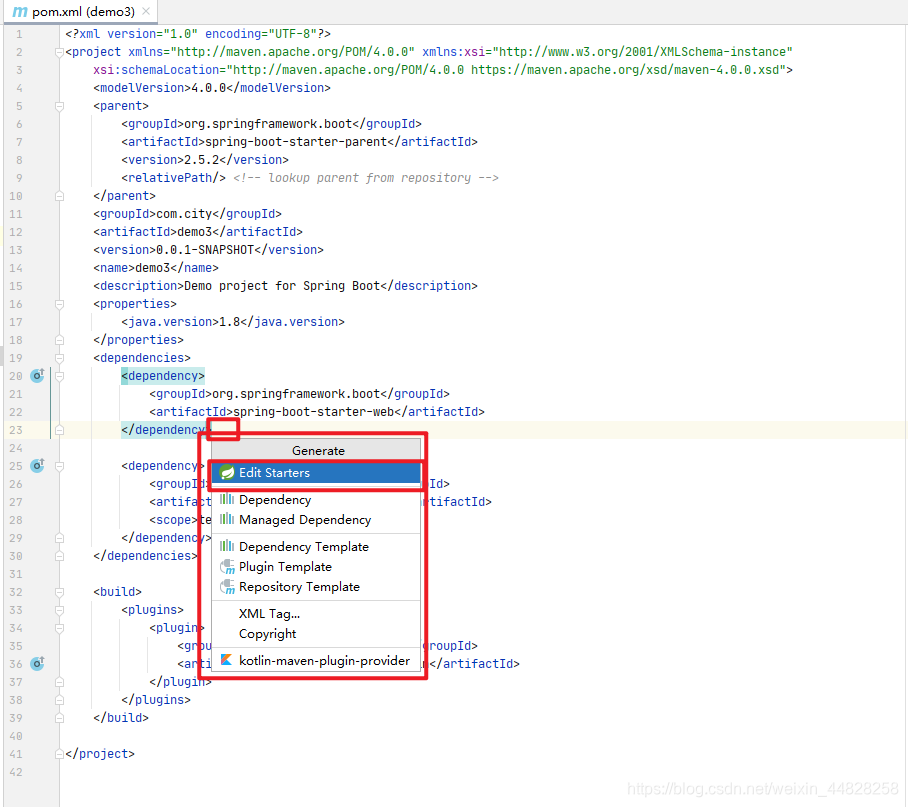Select Edit Starters in Generate menu

316,472
